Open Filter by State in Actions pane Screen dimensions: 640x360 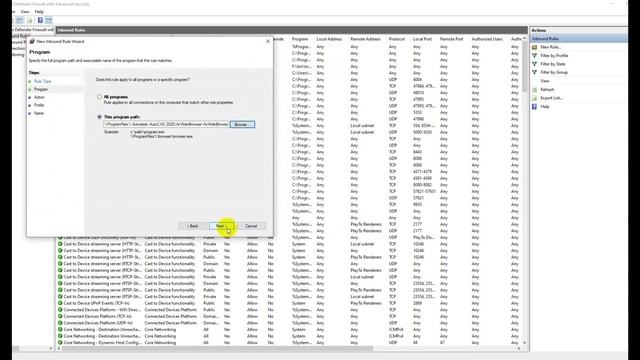(x=553, y=64)
